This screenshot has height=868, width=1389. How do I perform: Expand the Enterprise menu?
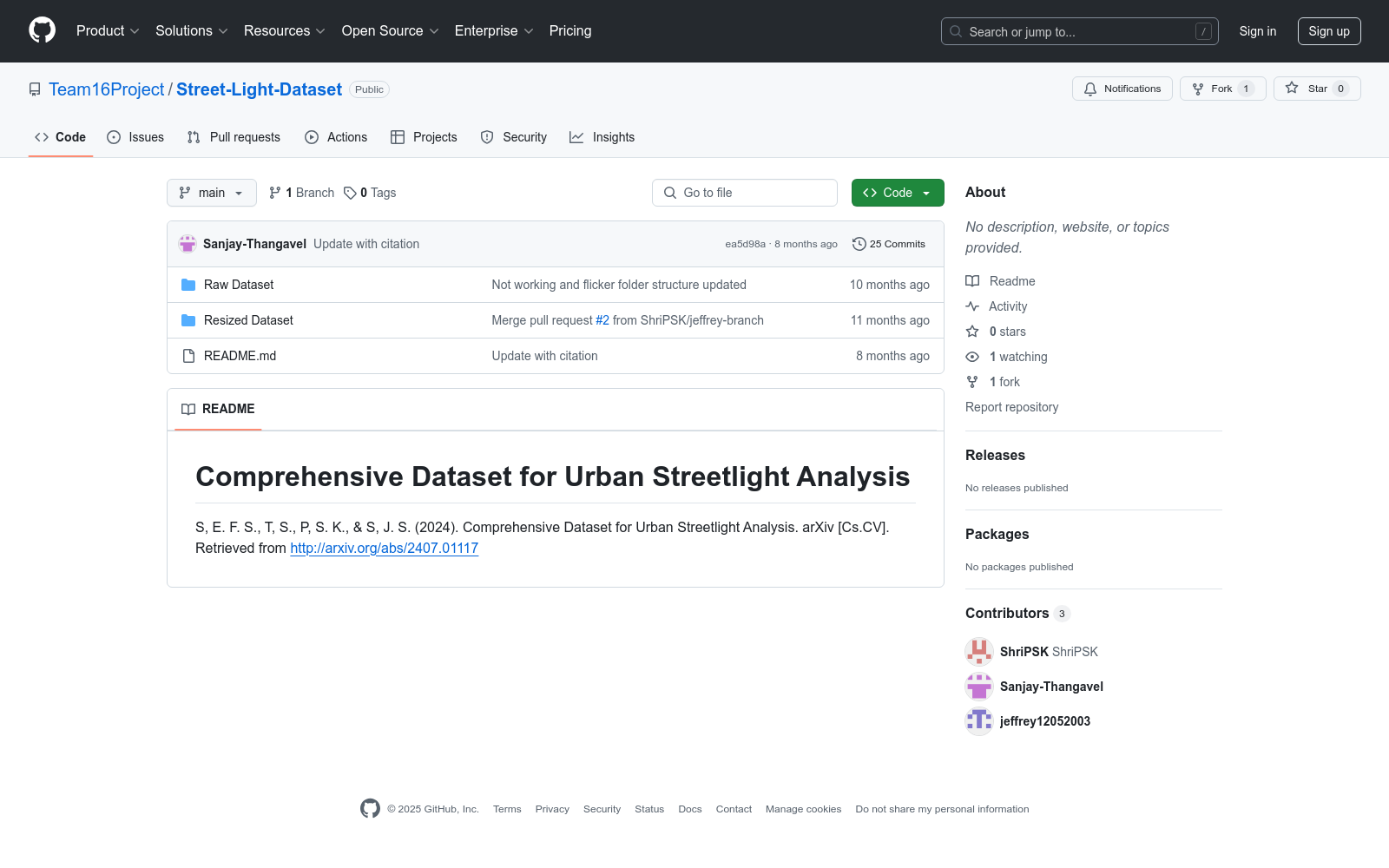coord(494,31)
